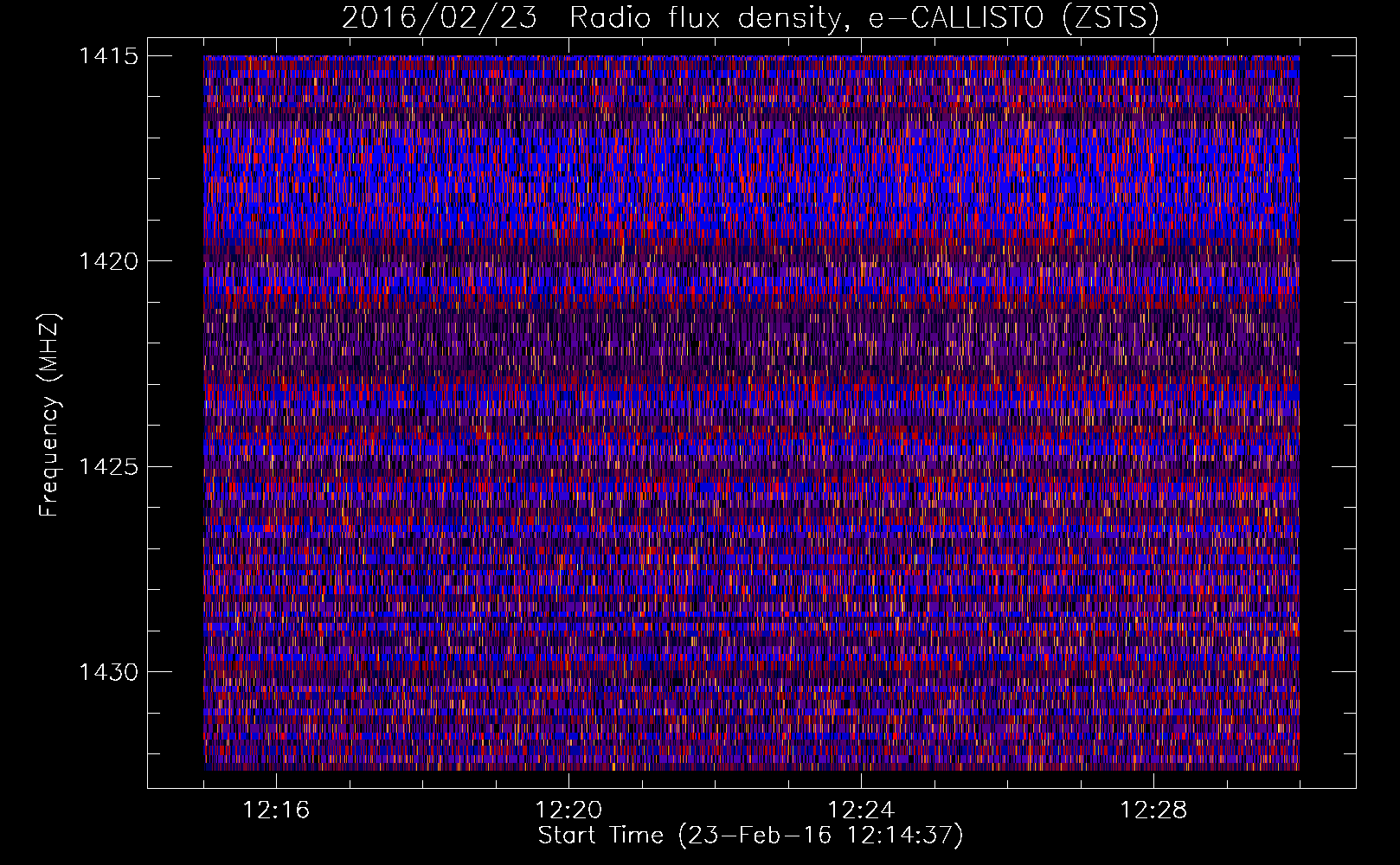Click the 1425 frequency tick label
The image size is (1400, 865).
[x=108, y=467]
